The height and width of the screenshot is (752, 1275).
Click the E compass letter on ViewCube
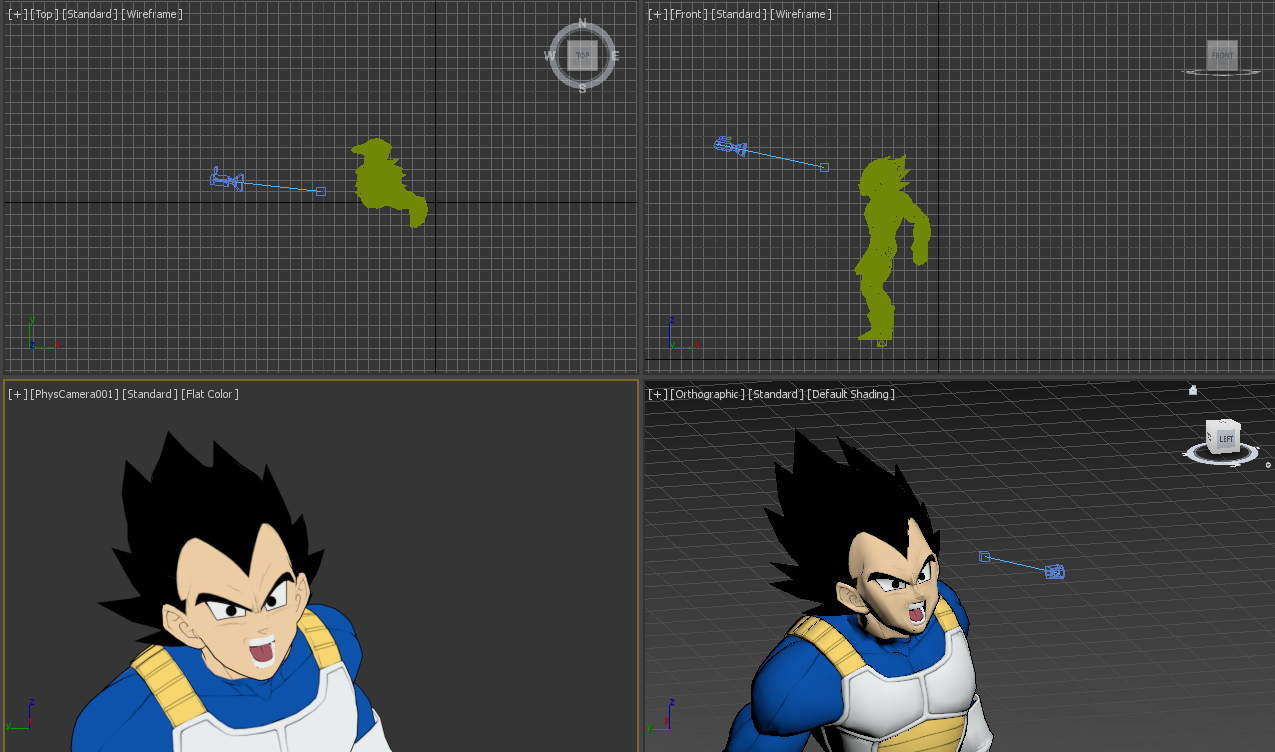tap(615, 56)
